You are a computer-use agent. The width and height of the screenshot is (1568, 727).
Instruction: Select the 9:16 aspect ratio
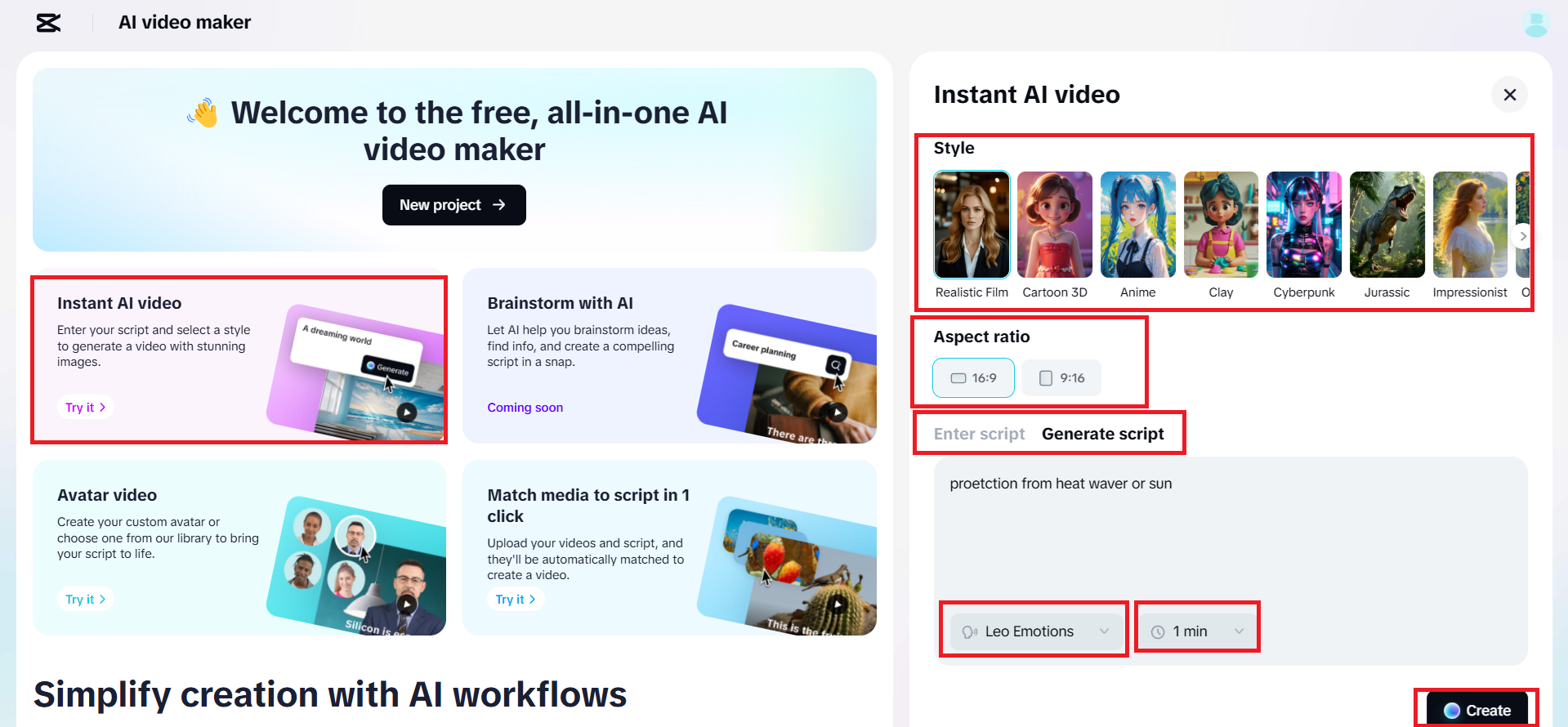pyautogui.click(x=1061, y=378)
